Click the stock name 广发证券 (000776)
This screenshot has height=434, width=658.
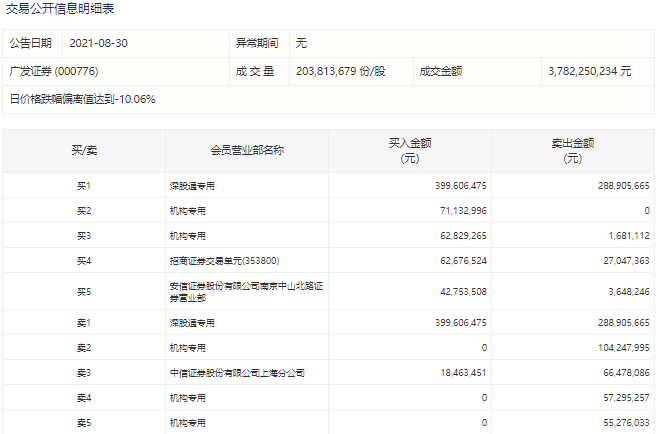coord(54,71)
